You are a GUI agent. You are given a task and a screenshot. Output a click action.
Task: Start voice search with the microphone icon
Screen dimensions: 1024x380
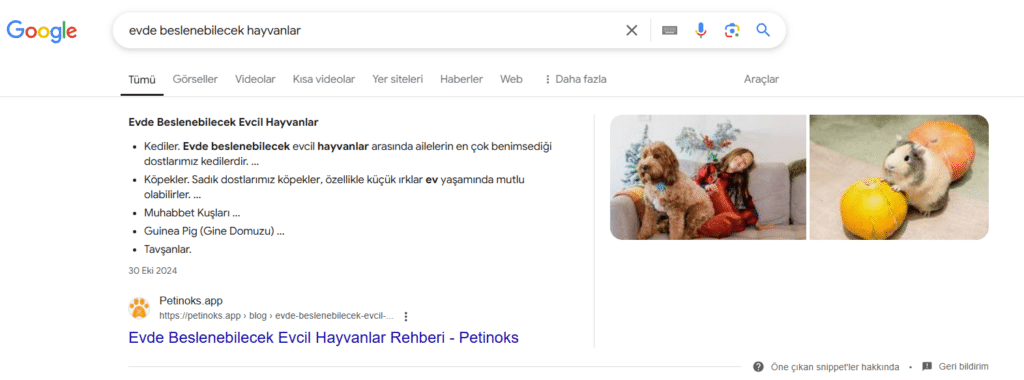(701, 30)
